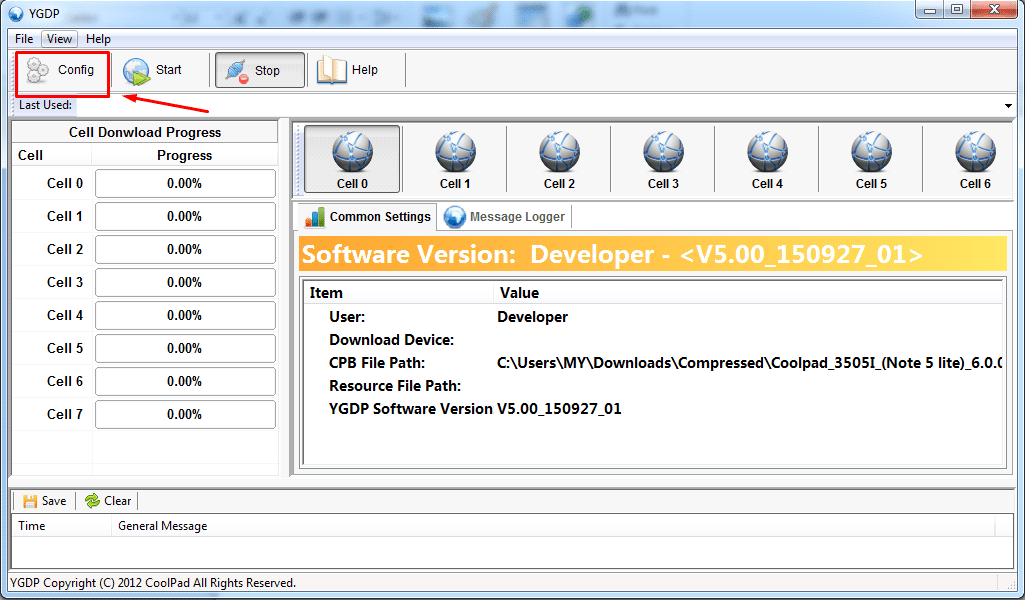Click the CPB file path value
Viewport: 1025px width, 600px height.
[749, 363]
